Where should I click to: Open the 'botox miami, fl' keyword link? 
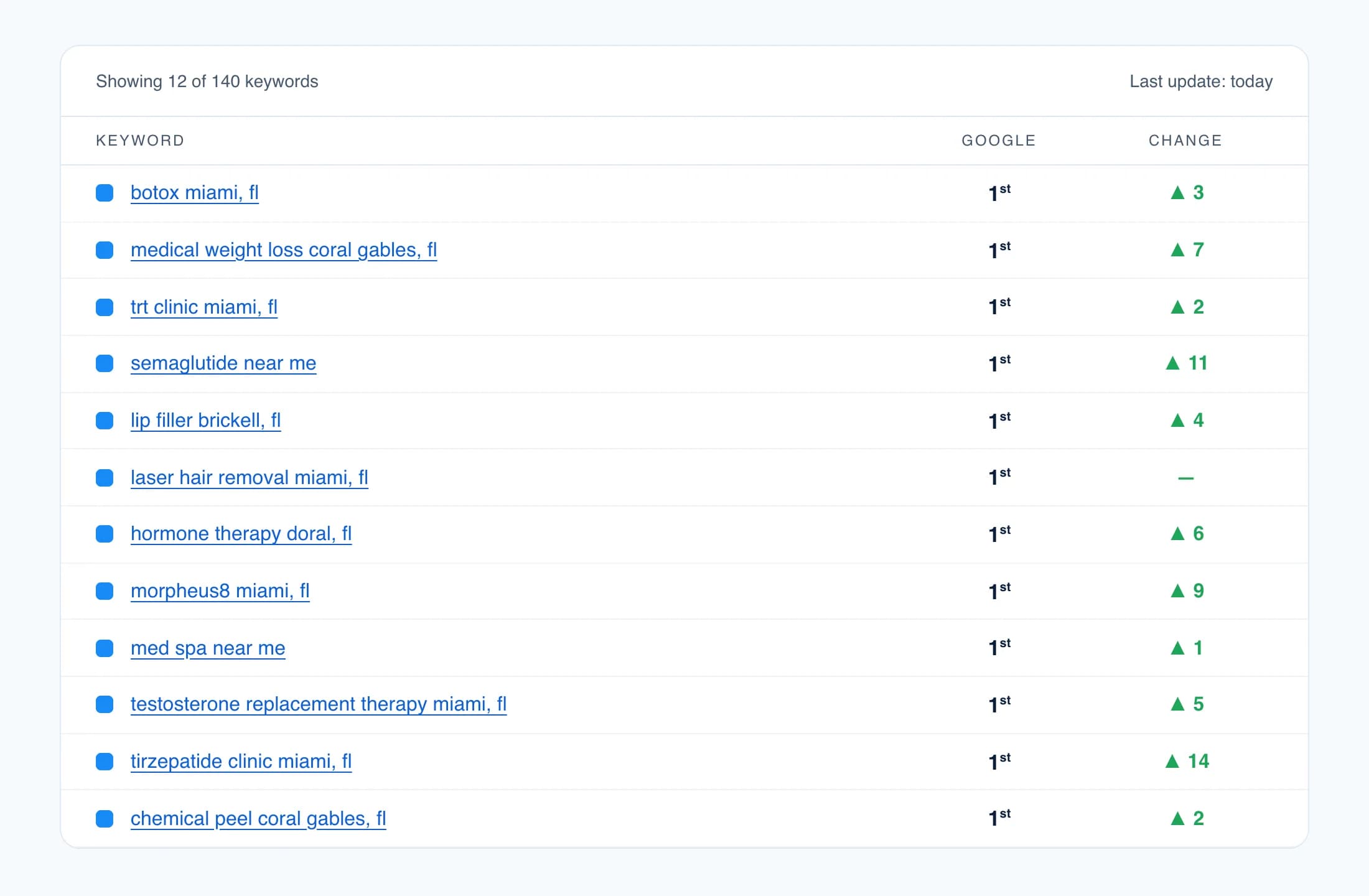click(x=195, y=193)
